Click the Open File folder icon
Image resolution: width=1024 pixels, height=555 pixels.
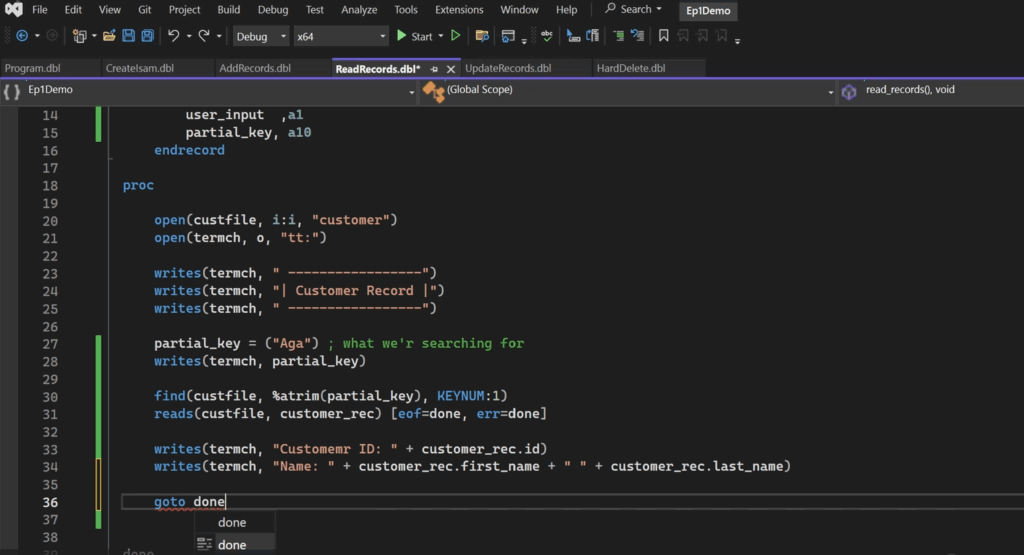click(108, 36)
